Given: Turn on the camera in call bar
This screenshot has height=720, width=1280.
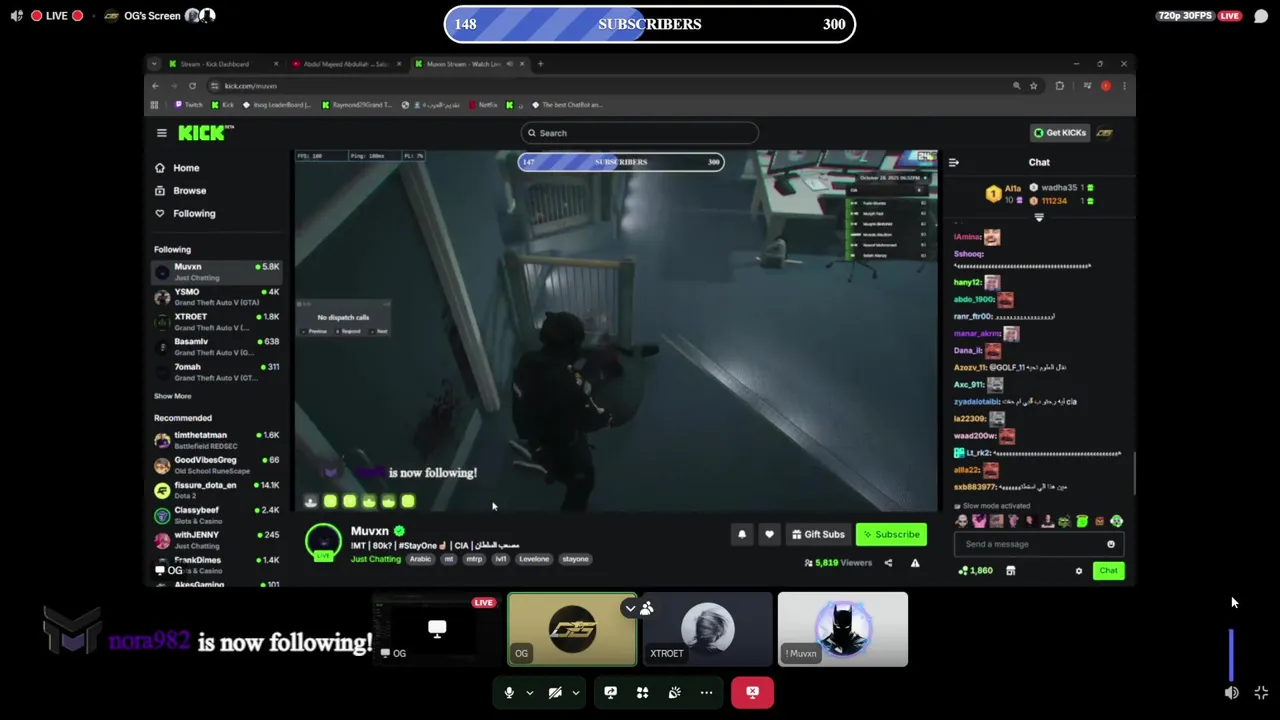Looking at the screenshot, I should pos(555,692).
